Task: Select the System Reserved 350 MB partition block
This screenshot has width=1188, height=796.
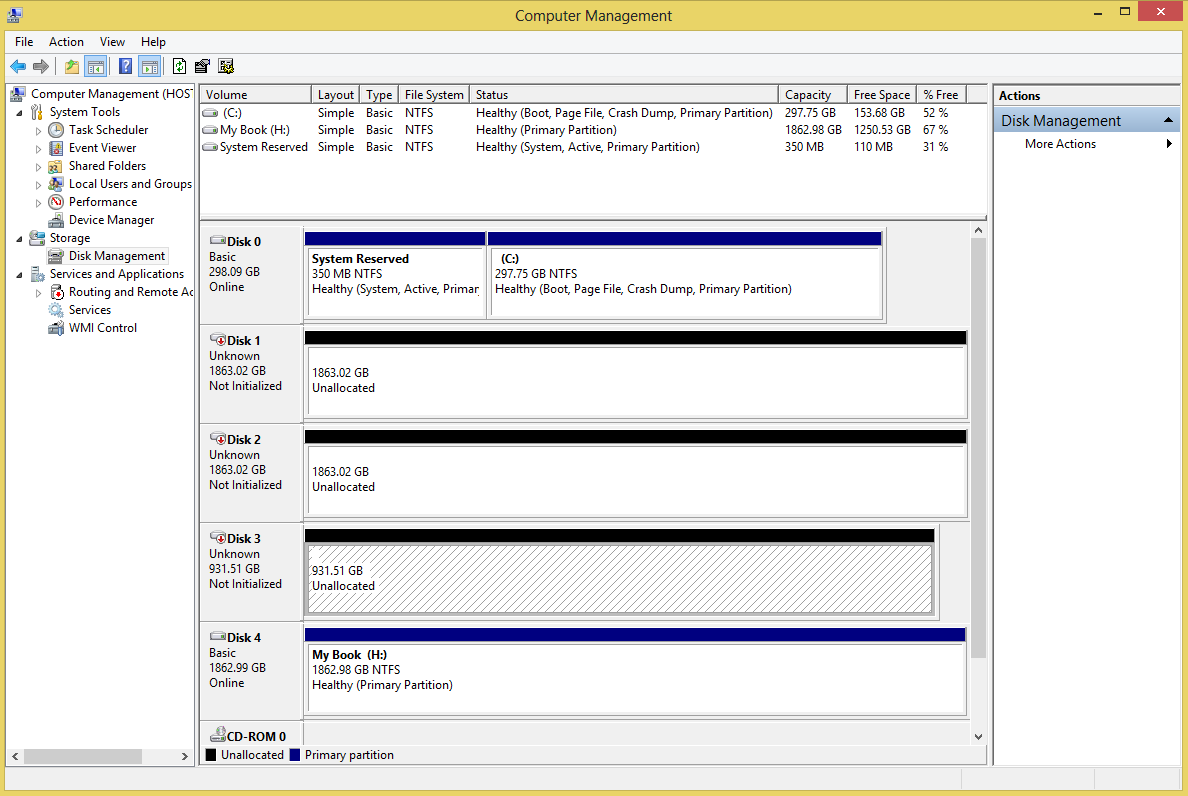Action: click(x=395, y=276)
